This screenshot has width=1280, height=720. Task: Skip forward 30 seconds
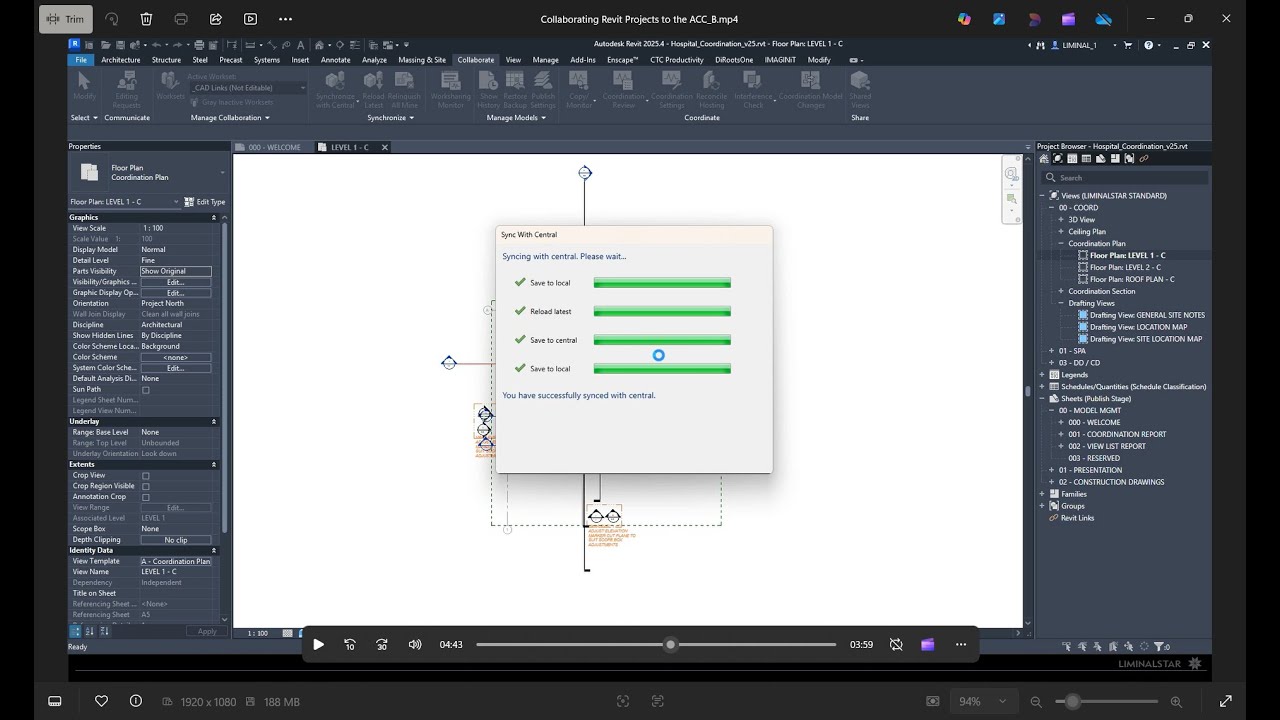coord(382,645)
